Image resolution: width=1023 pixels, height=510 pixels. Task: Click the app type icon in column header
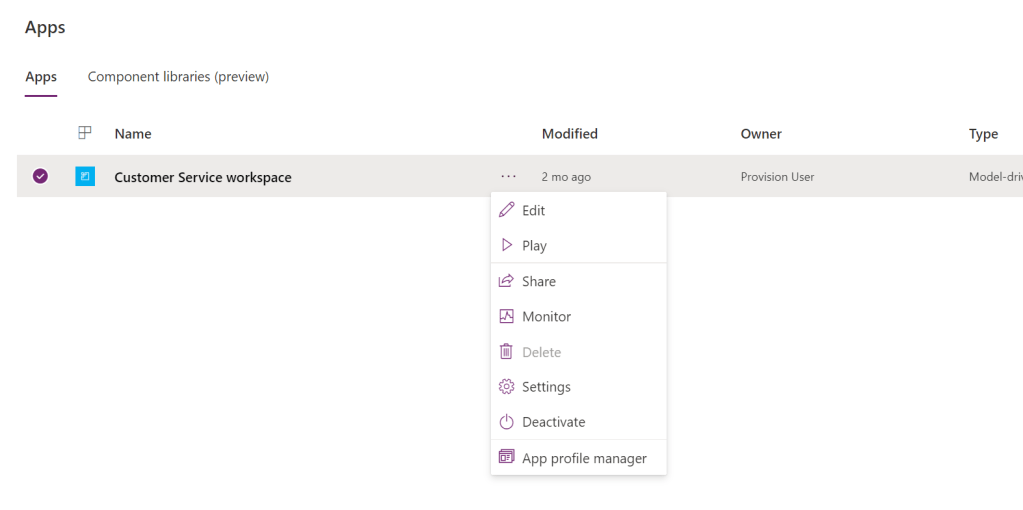(x=85, y=133)
